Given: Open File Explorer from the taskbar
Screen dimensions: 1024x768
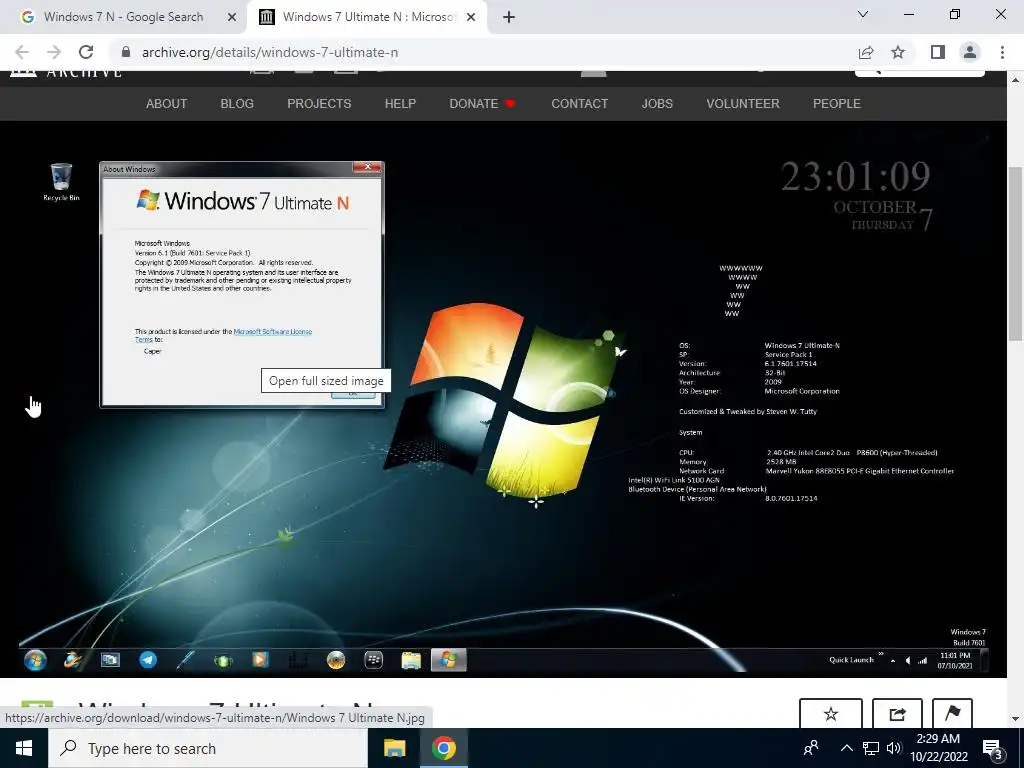Looking at the screenshot, I should click(394, 748).
